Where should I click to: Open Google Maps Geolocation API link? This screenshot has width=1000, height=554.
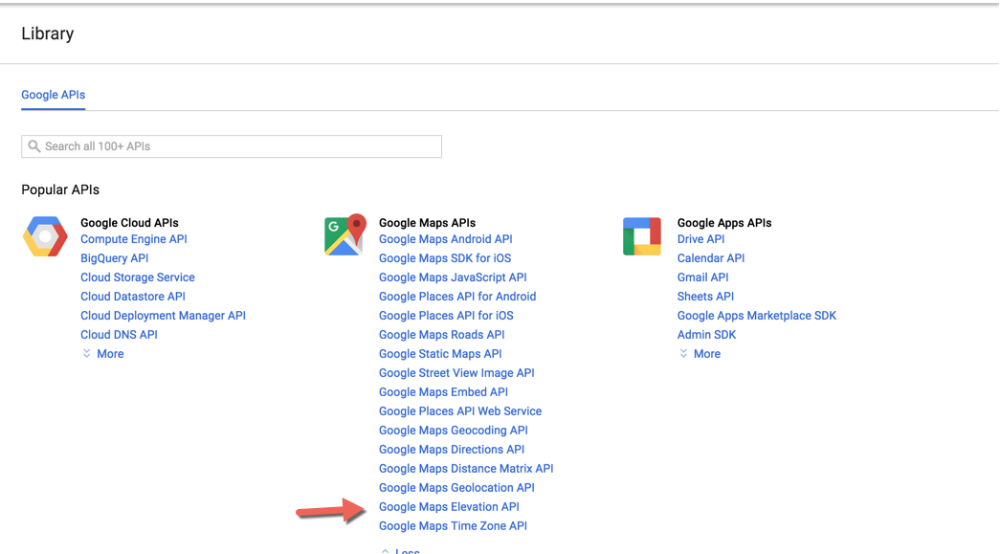click(x=457, y=488)
